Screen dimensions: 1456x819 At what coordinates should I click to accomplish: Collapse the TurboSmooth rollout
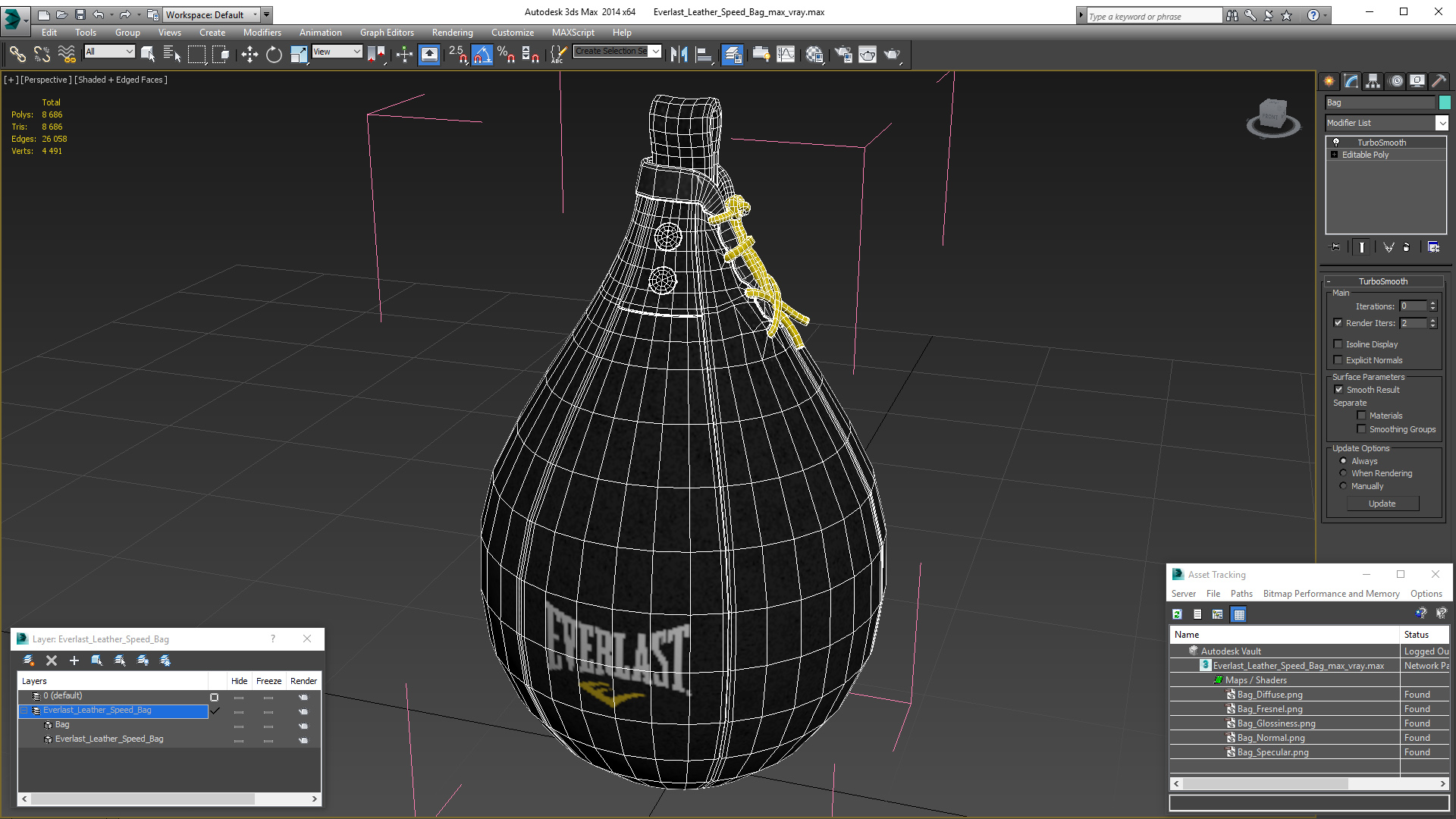point(1329,281)
